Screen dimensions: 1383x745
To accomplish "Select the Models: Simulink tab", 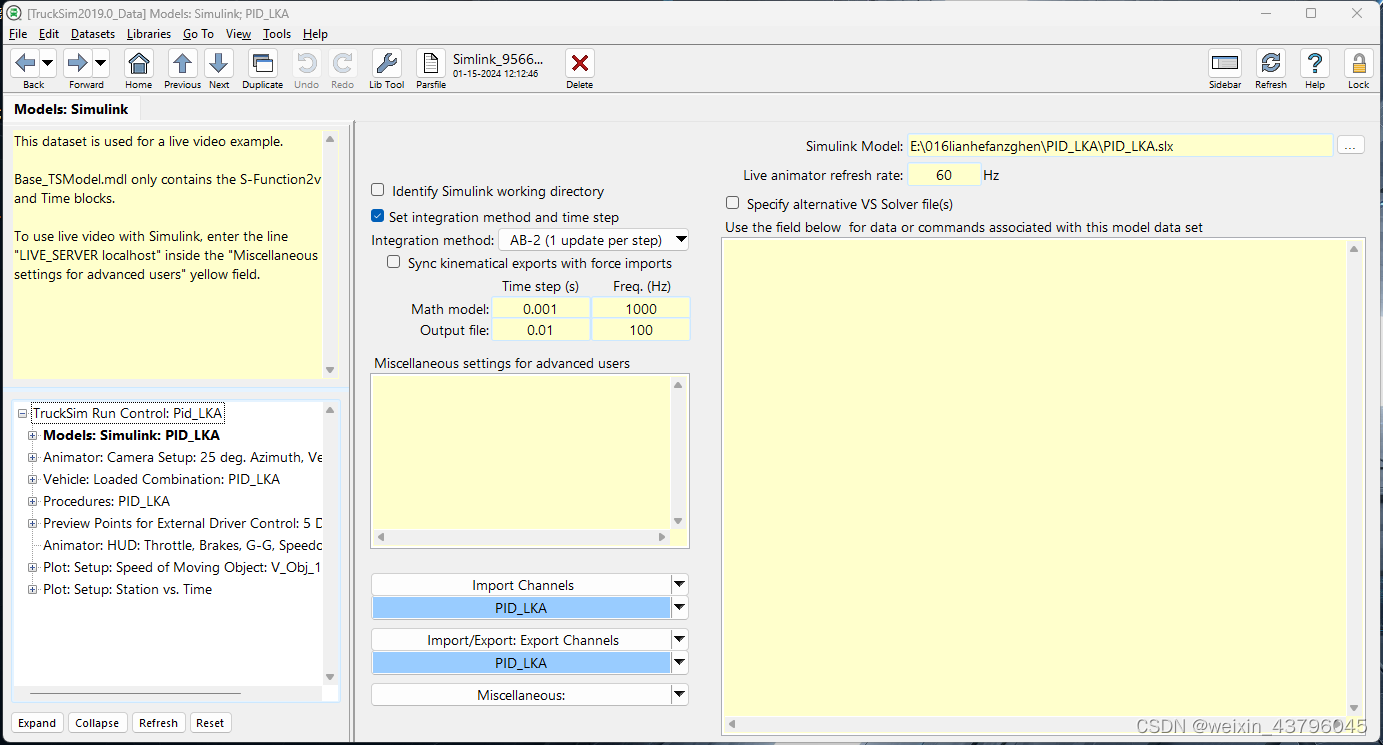I will (x=71, y=109).
